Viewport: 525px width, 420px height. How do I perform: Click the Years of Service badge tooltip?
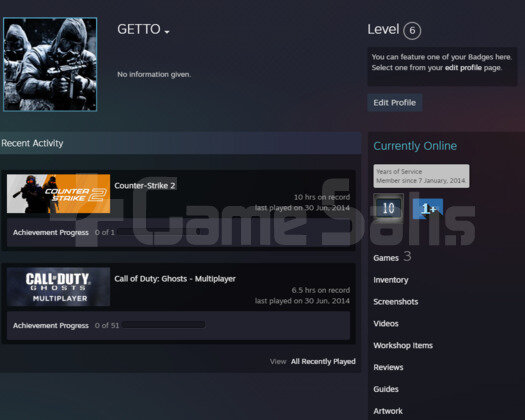coord(421,176)
